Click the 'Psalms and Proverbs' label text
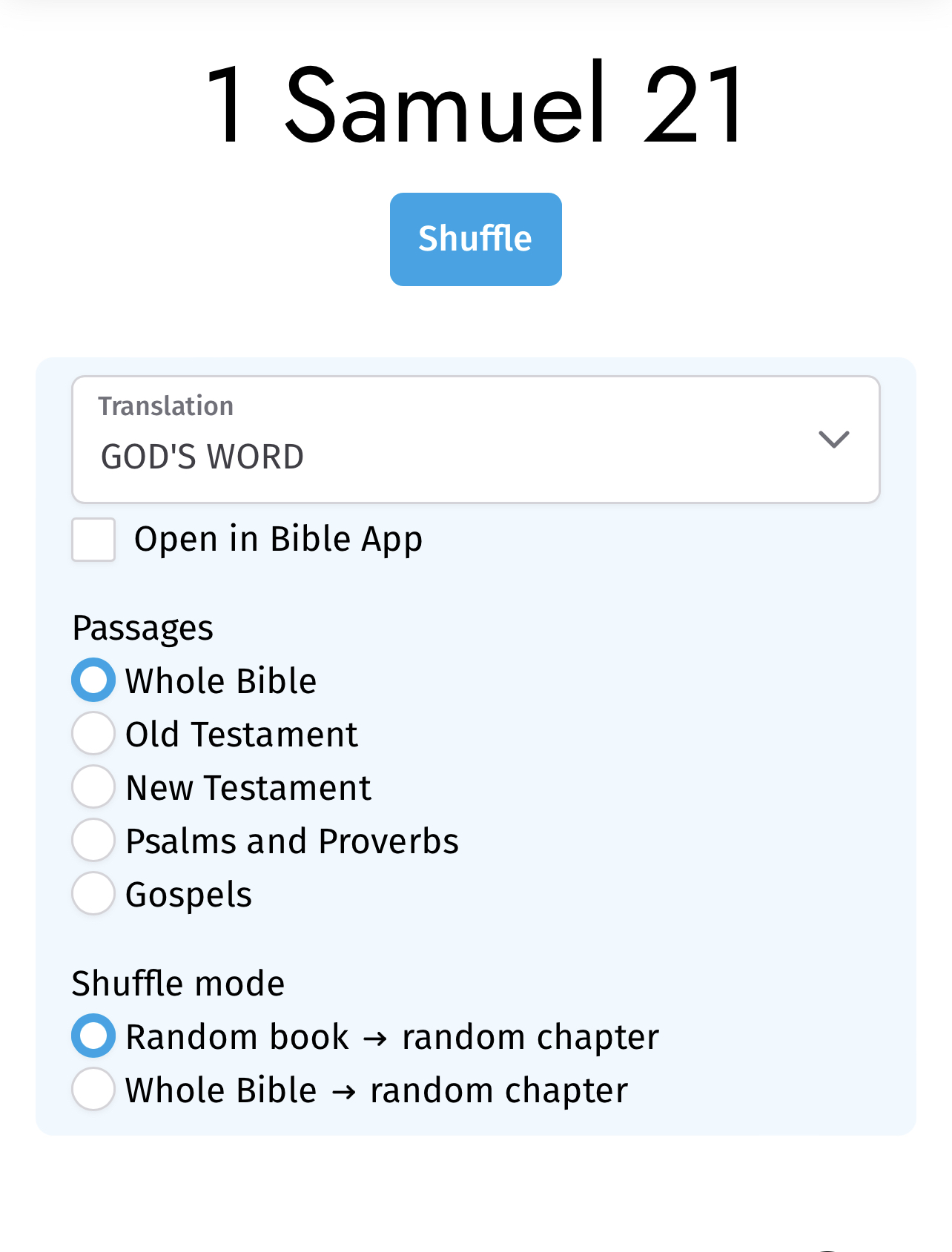This screenshot has height=1252, width=952. 292,841
